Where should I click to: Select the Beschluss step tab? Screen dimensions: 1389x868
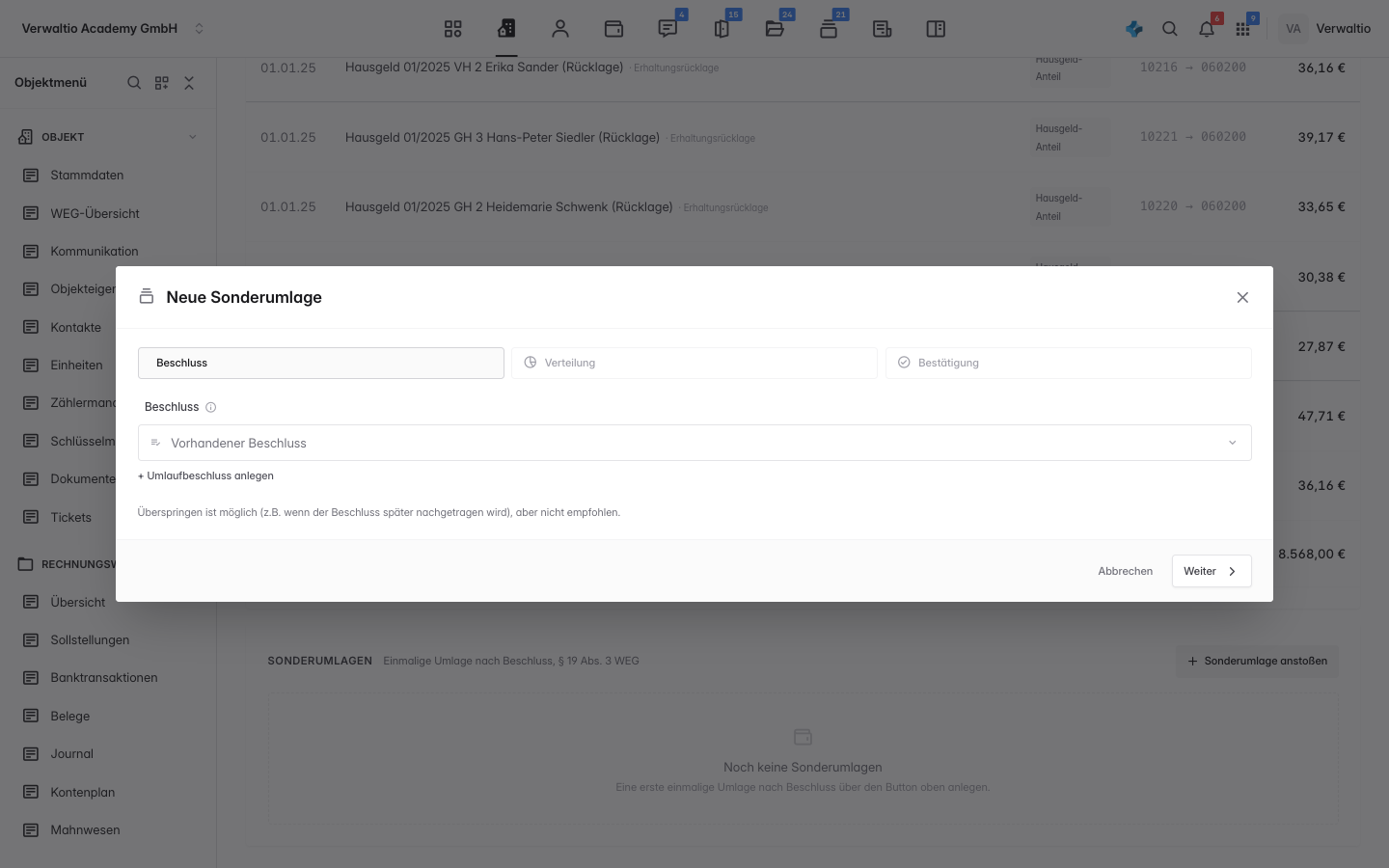(x=321, y=363)
